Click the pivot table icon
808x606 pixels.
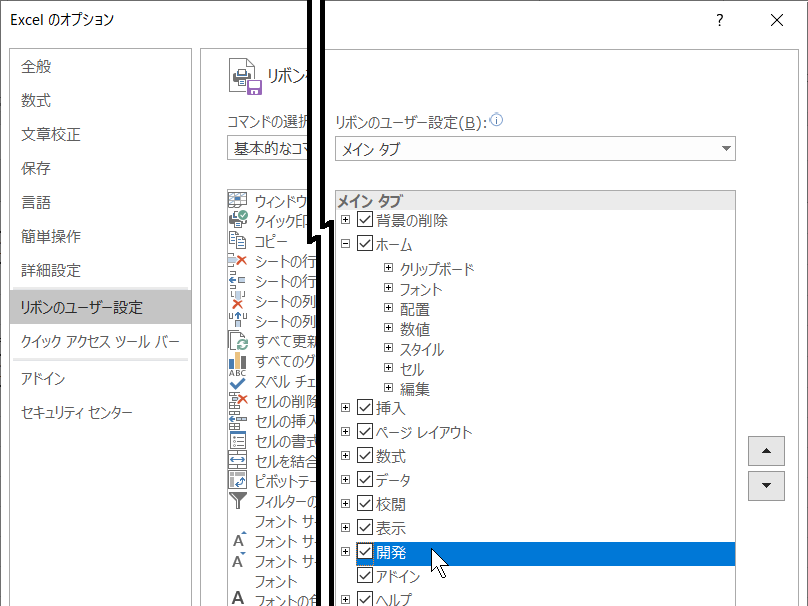coord(238,480)
